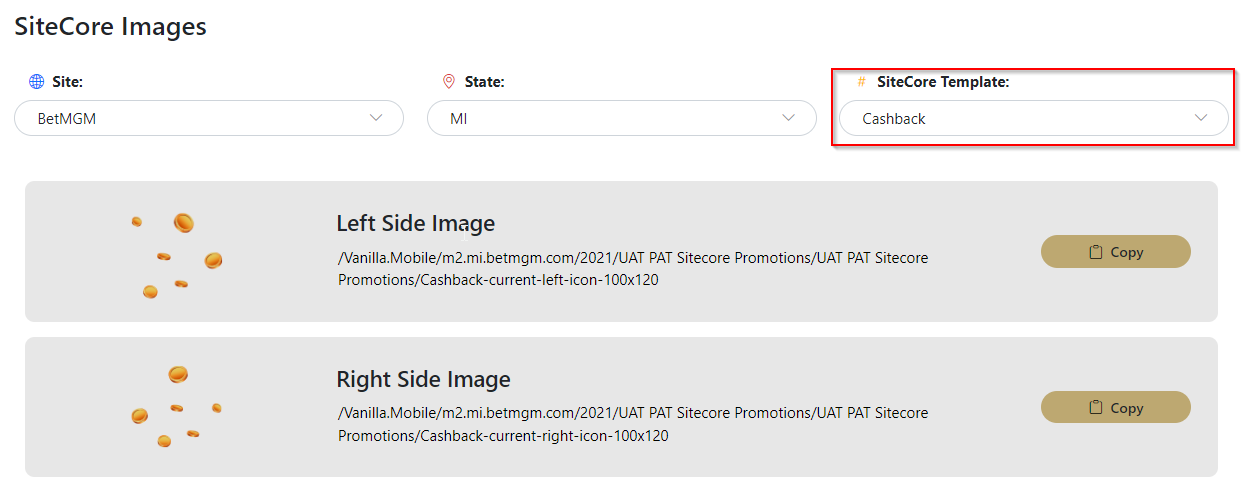The width and height of the screenshot is (1245, 497).
Task: Click the Right Side Image coins thumbnail
Action: [x=176, y=407]
